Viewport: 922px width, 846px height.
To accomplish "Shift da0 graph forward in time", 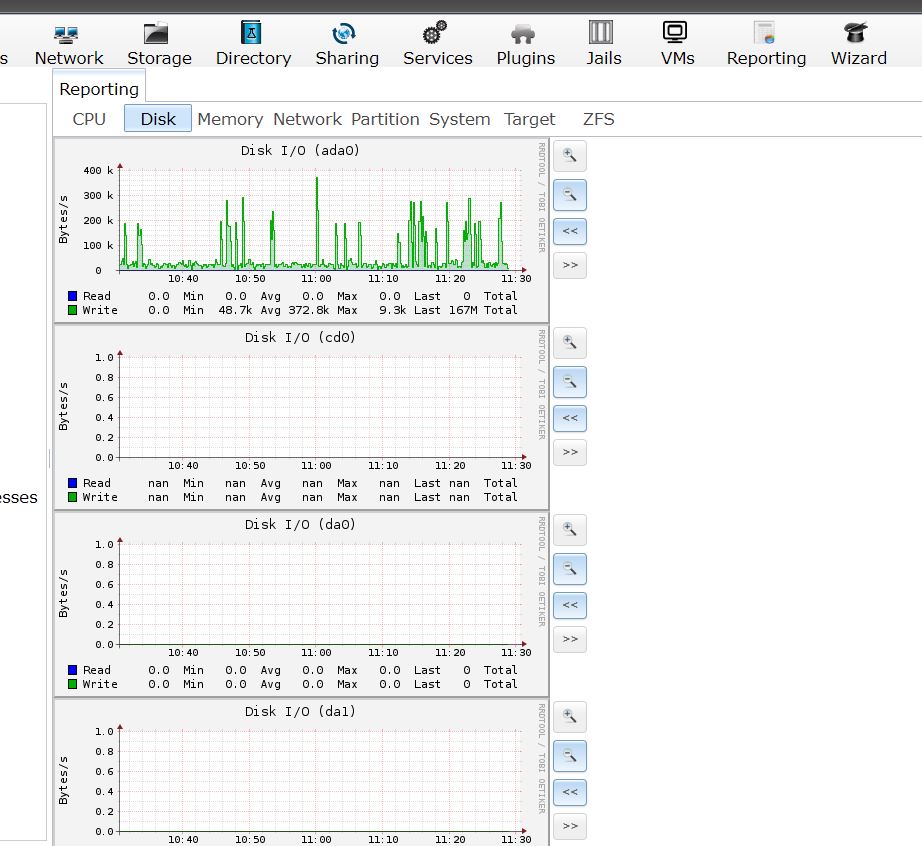I will tap(570, 639).
